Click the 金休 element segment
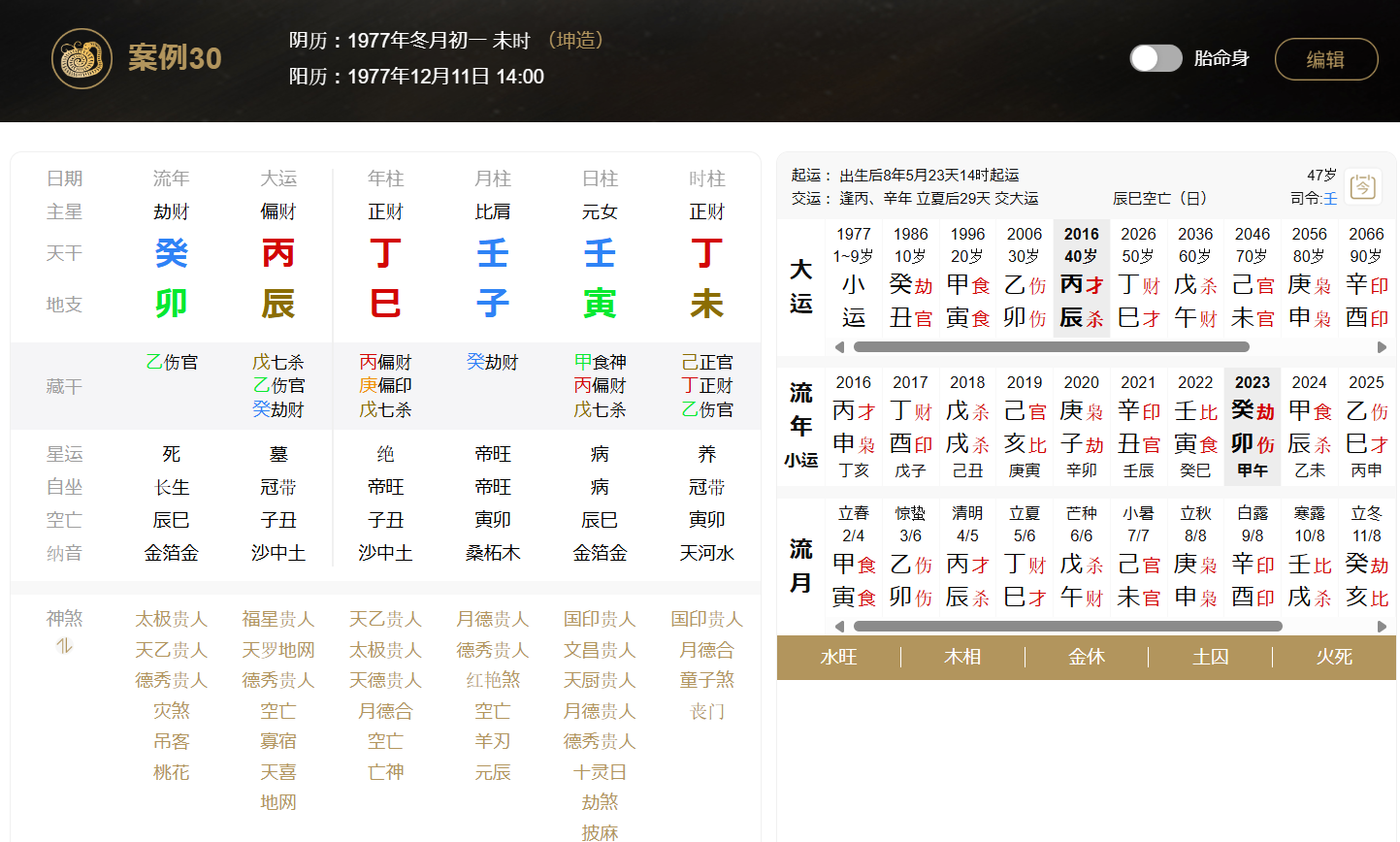The height and width of the screenshot is (842, 1400). (x=1087, y=657)
